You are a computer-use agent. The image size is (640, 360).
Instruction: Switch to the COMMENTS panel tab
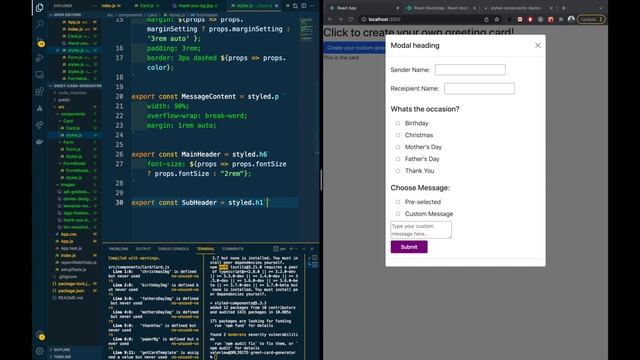point(233,249)
